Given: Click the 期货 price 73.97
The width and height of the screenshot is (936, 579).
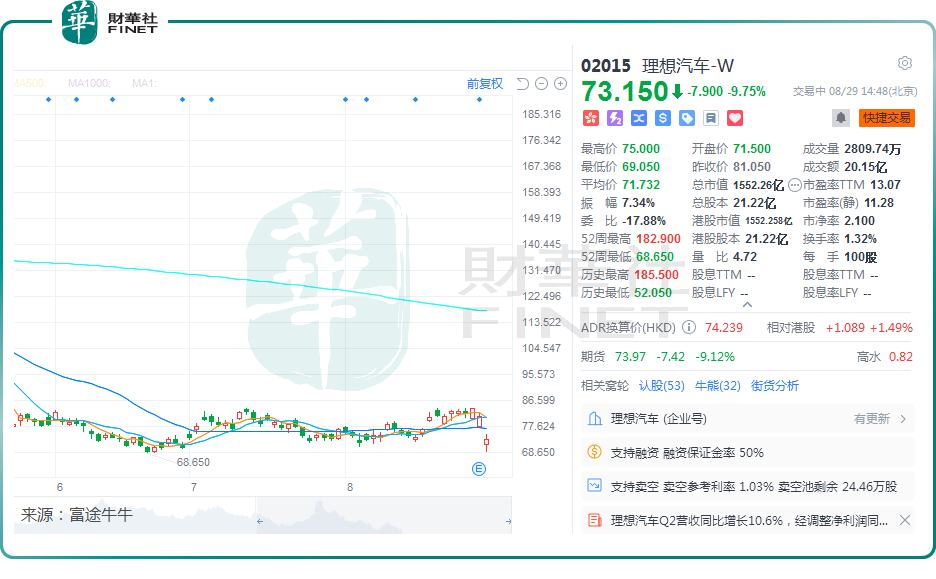Looking at the screenshot, I should 630,356.
